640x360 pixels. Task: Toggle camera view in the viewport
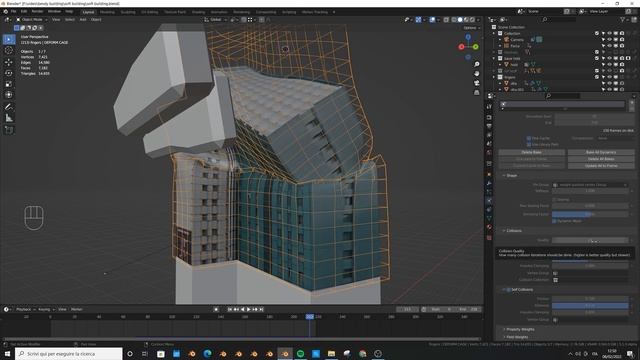pyautogui.click(x=476, y=83)
